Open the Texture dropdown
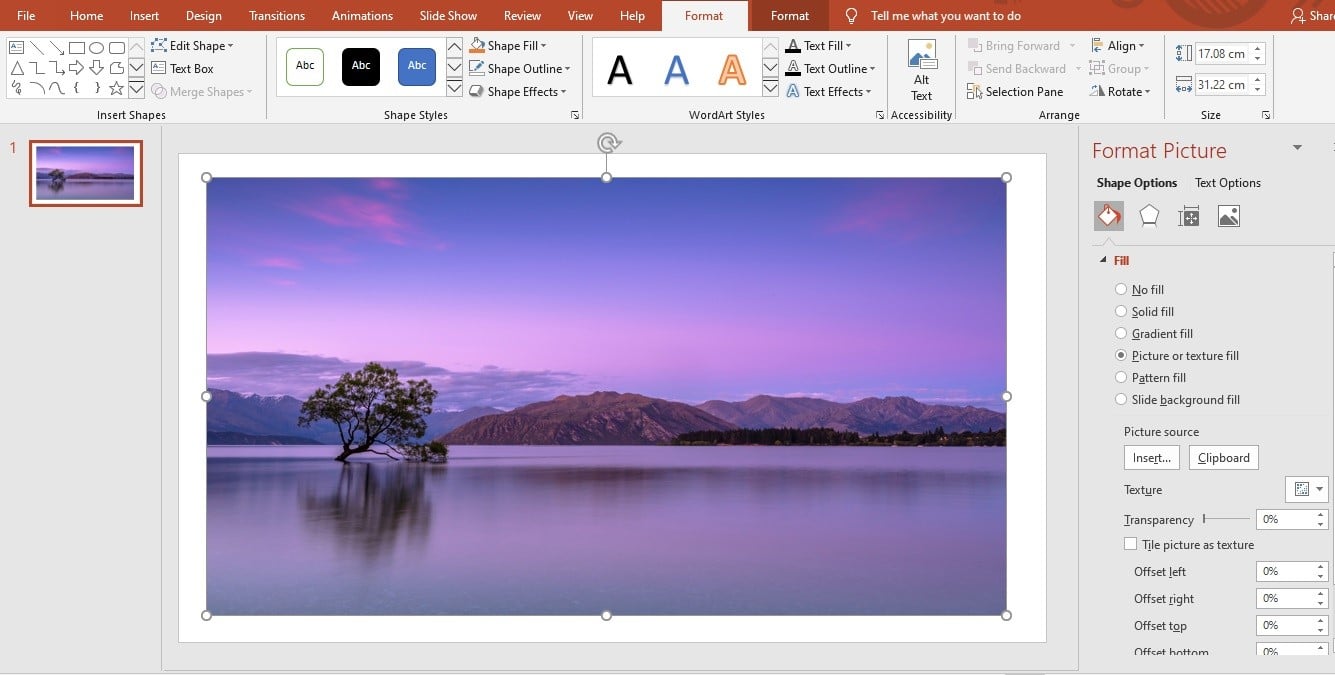This screenshot has width=1335, height=675. coord(1306,489)
